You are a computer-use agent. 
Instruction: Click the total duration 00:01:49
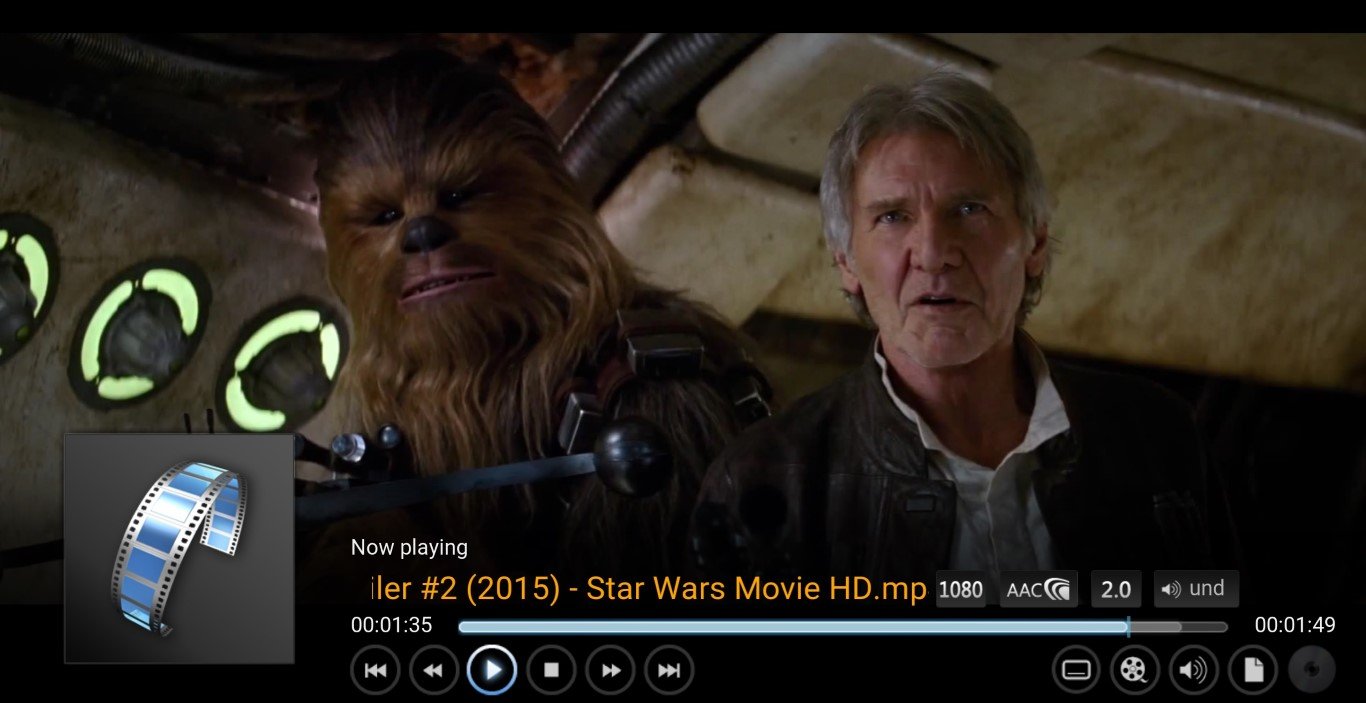[1295, 625]
